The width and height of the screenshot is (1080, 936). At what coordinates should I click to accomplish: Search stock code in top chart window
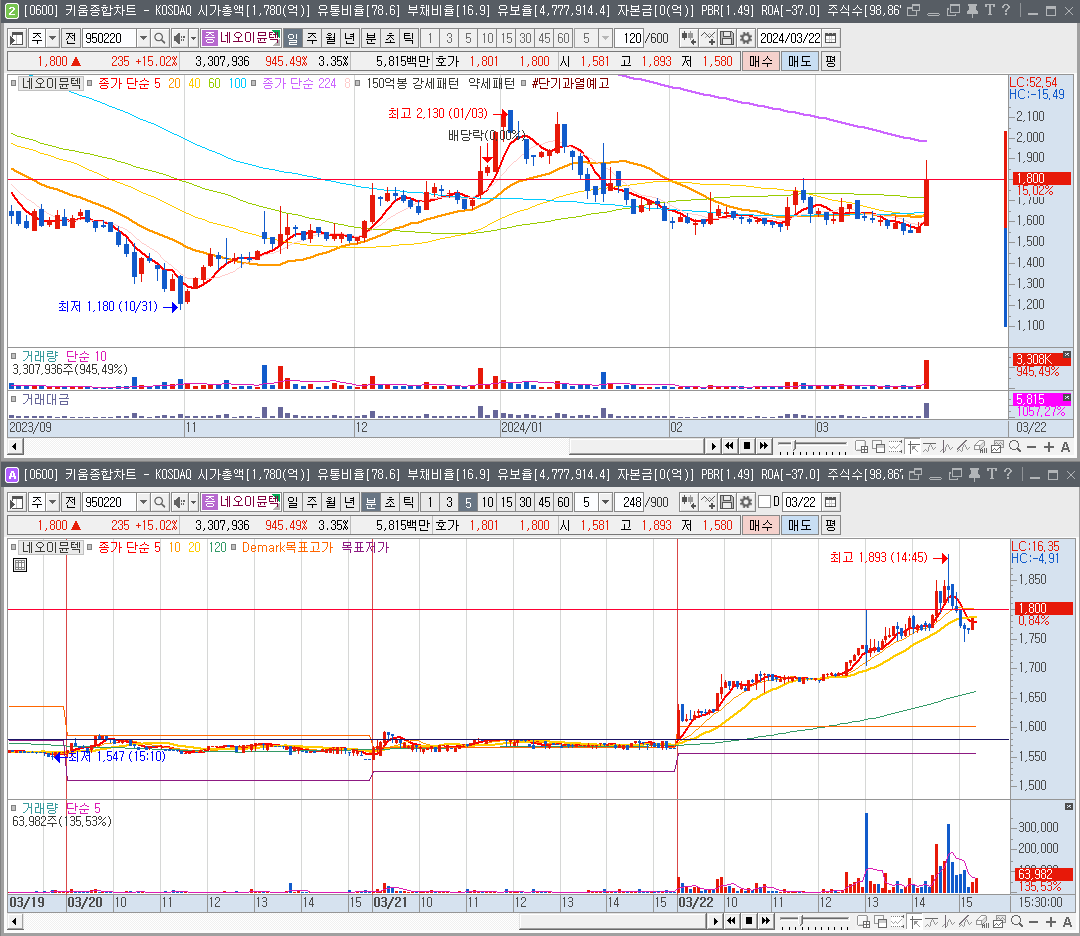click(x=159, y=39)
